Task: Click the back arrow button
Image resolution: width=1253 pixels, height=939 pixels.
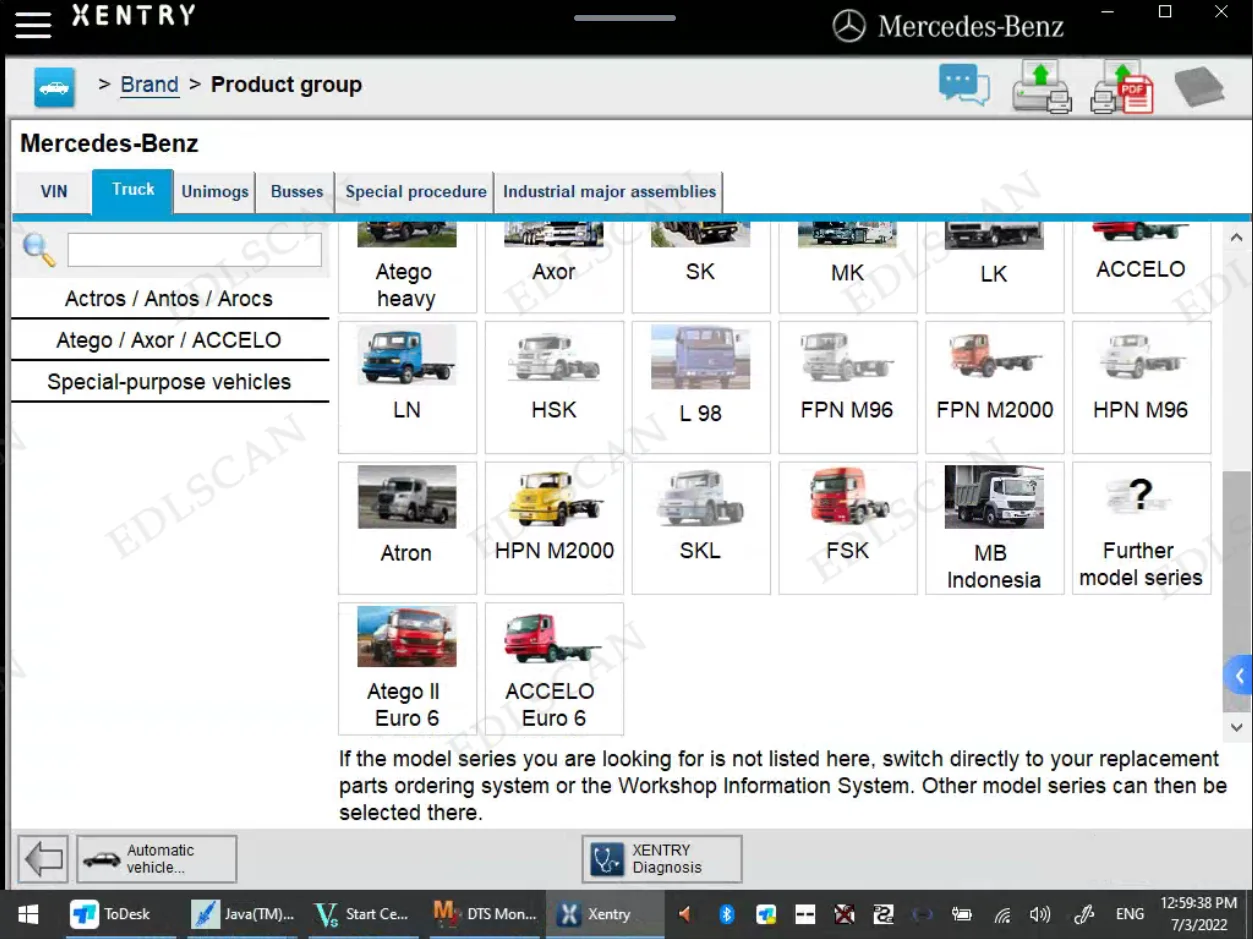Action: tap(43, 859)
